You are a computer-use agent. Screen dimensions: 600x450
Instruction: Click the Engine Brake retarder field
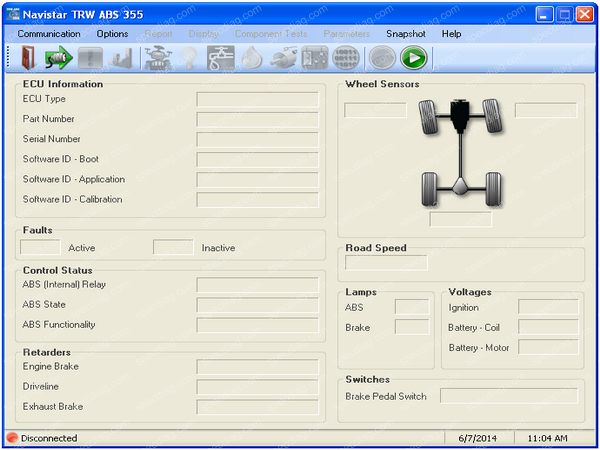[x=257, y=367]
